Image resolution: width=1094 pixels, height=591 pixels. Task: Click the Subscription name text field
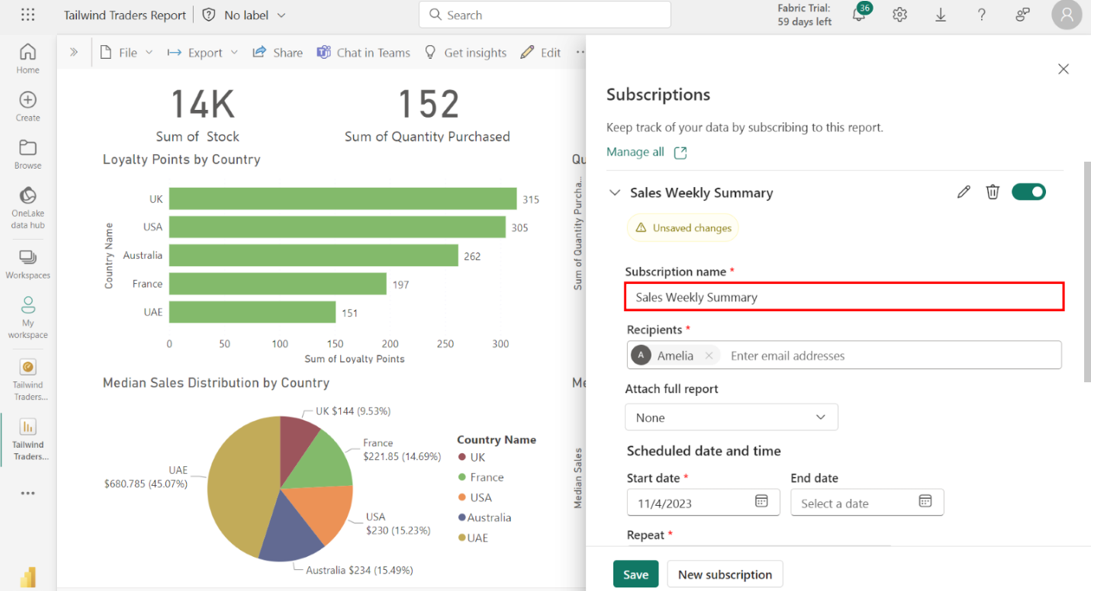[x=843, y=297]
